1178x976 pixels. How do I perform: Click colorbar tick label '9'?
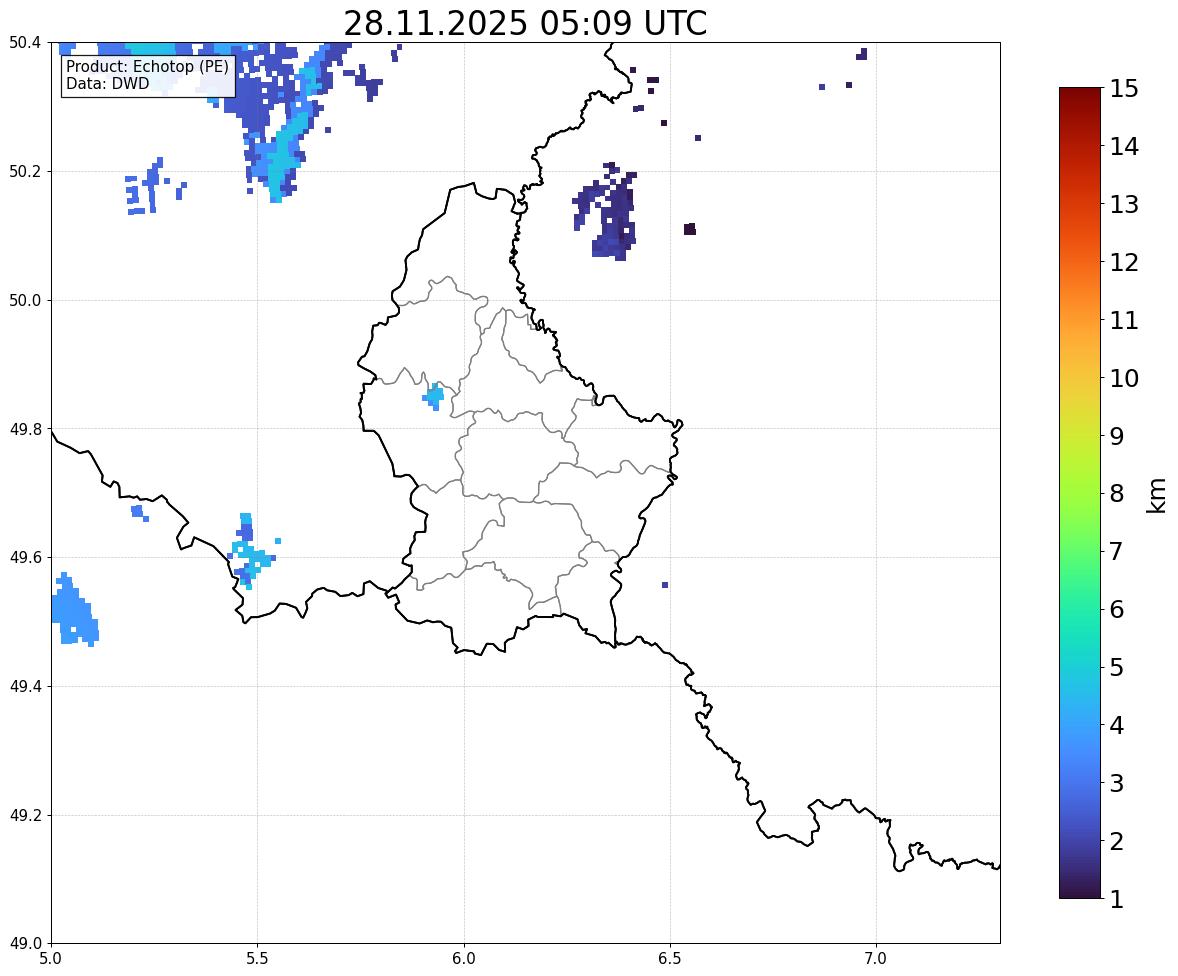pos(1116,436)
